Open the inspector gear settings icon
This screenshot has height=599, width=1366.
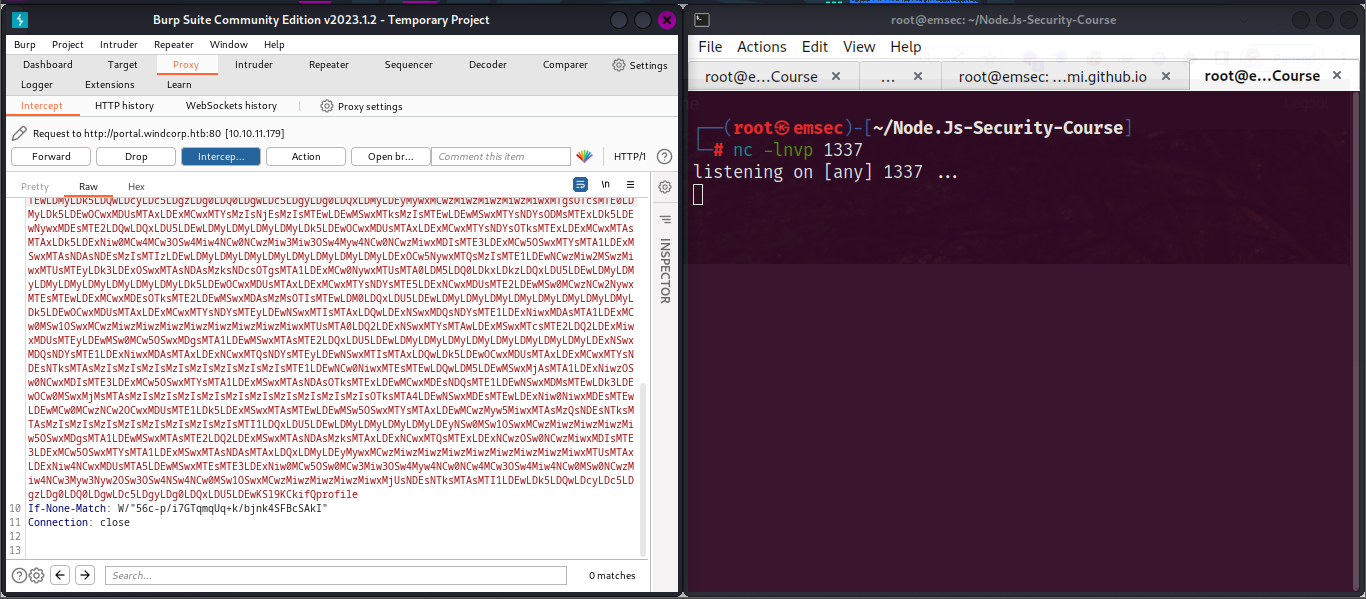[664, 186]
